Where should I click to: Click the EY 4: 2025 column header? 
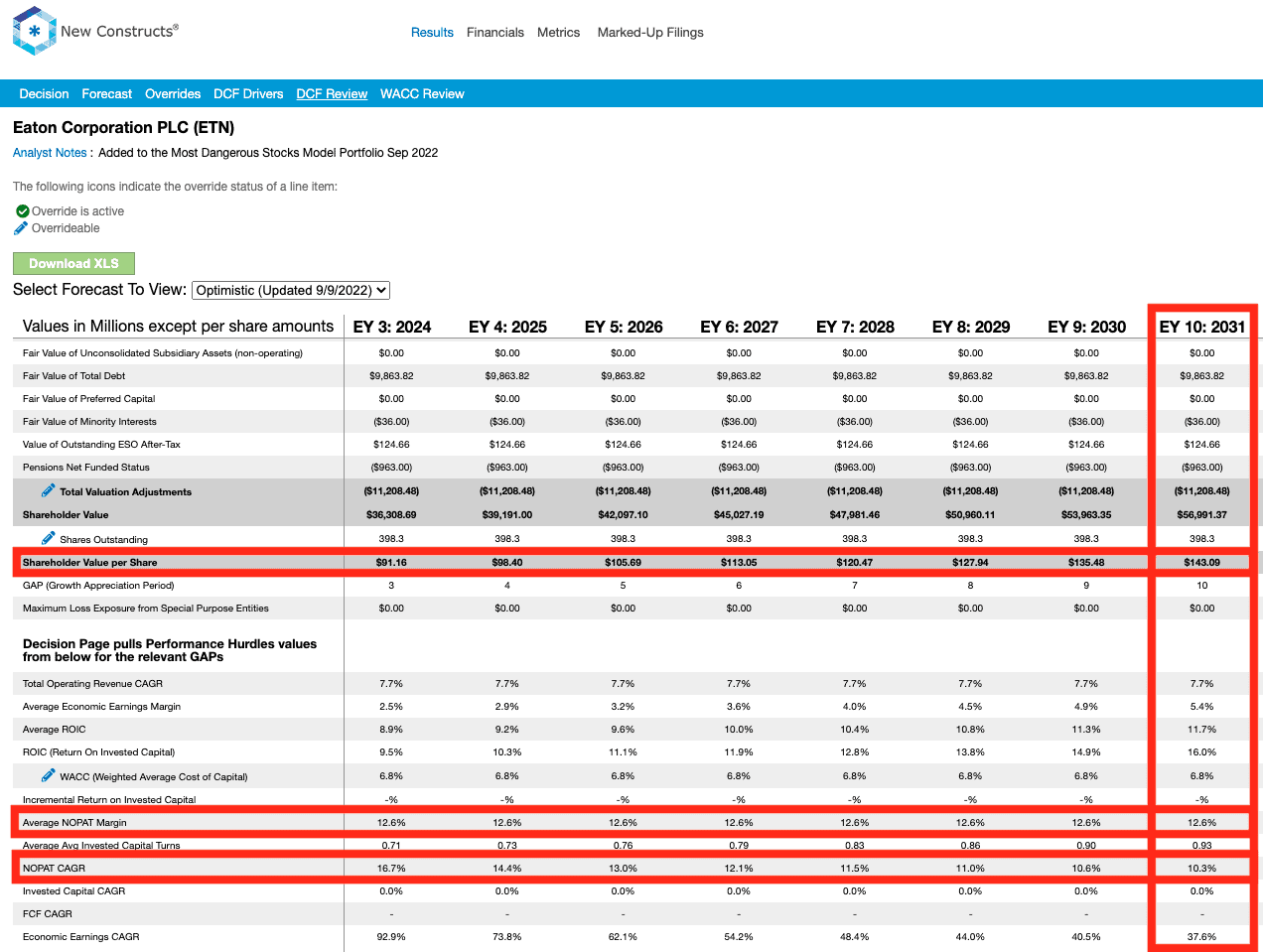click(507, 327)
